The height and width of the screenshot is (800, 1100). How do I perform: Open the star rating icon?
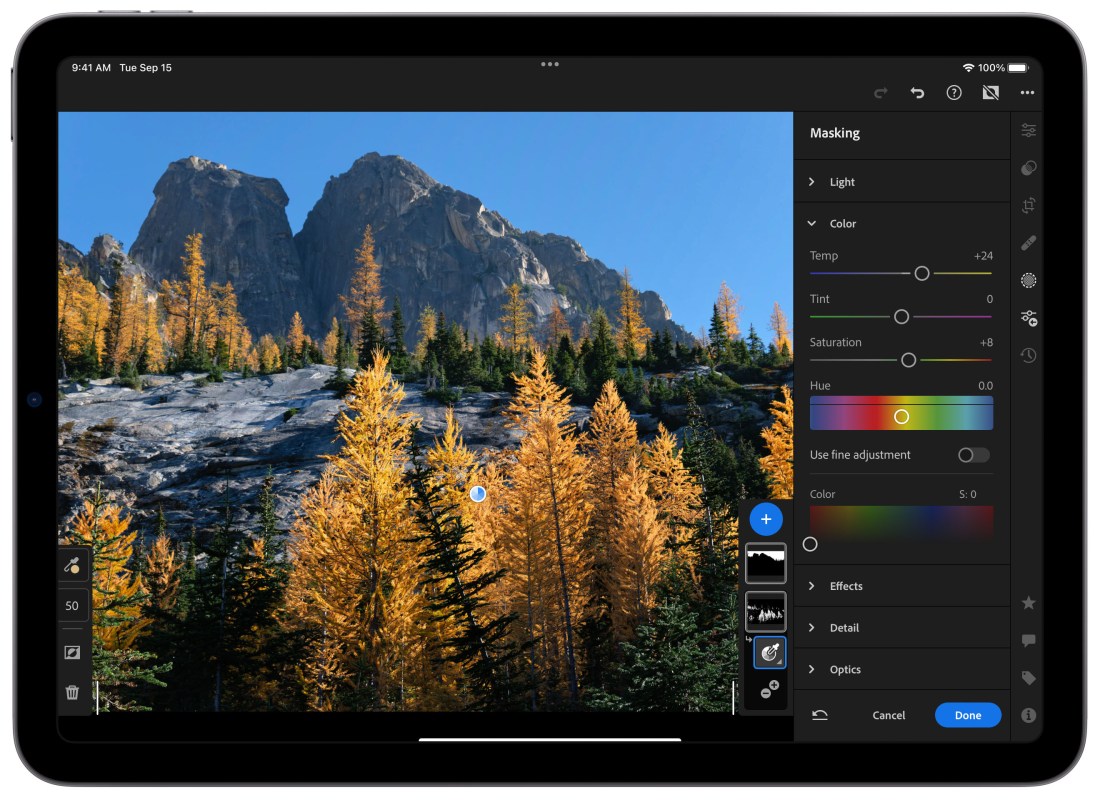(x=1028, y=603)
